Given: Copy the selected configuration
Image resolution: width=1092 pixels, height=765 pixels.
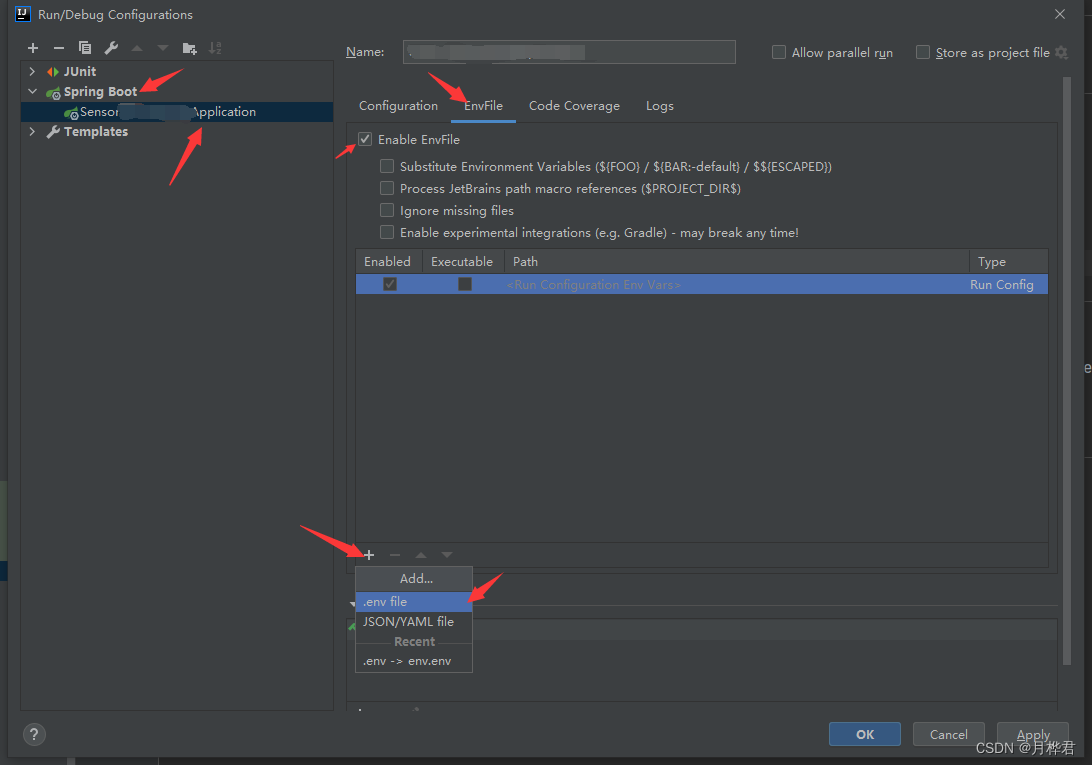Looking at the screenshot, I should click(85, 48).
